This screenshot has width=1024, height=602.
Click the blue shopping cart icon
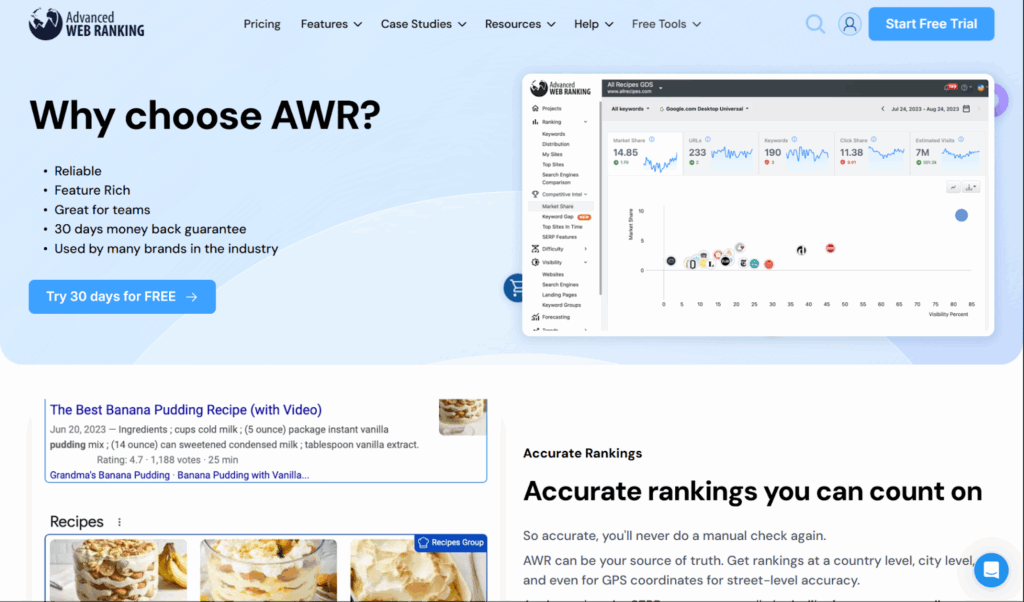point(515,288)
